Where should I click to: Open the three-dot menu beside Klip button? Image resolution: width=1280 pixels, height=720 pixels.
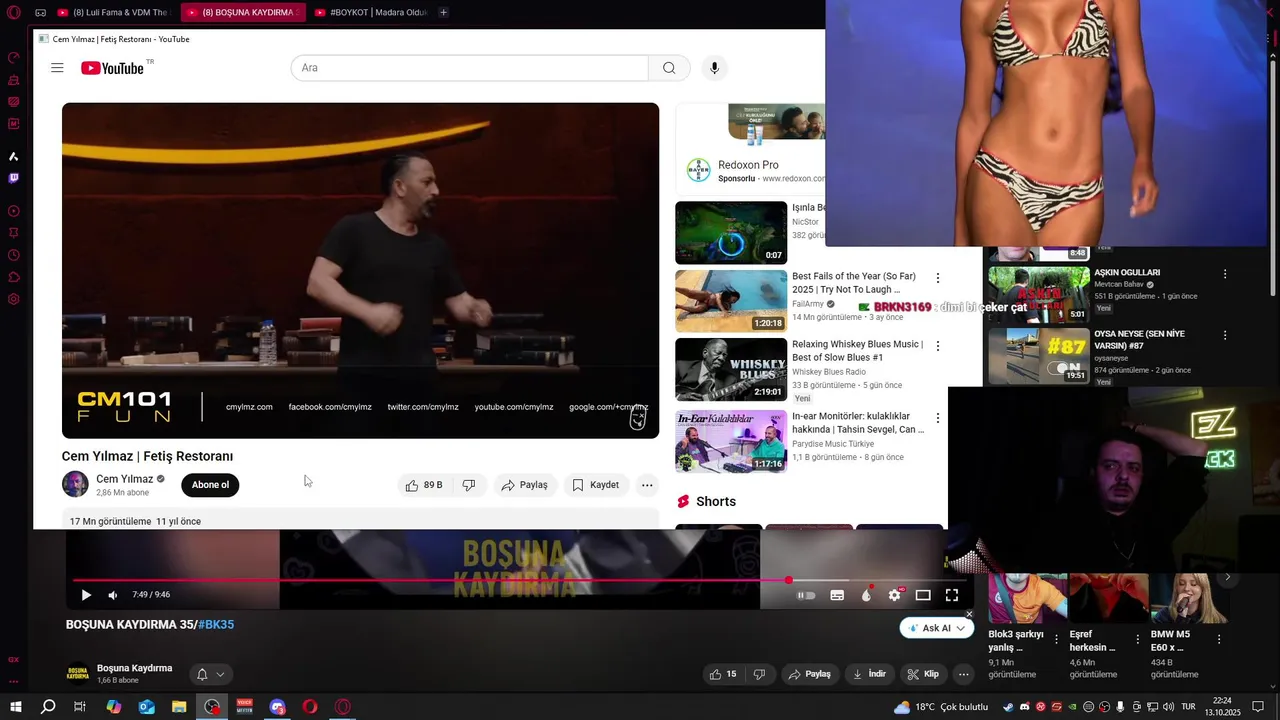click(x=963, y=674)
